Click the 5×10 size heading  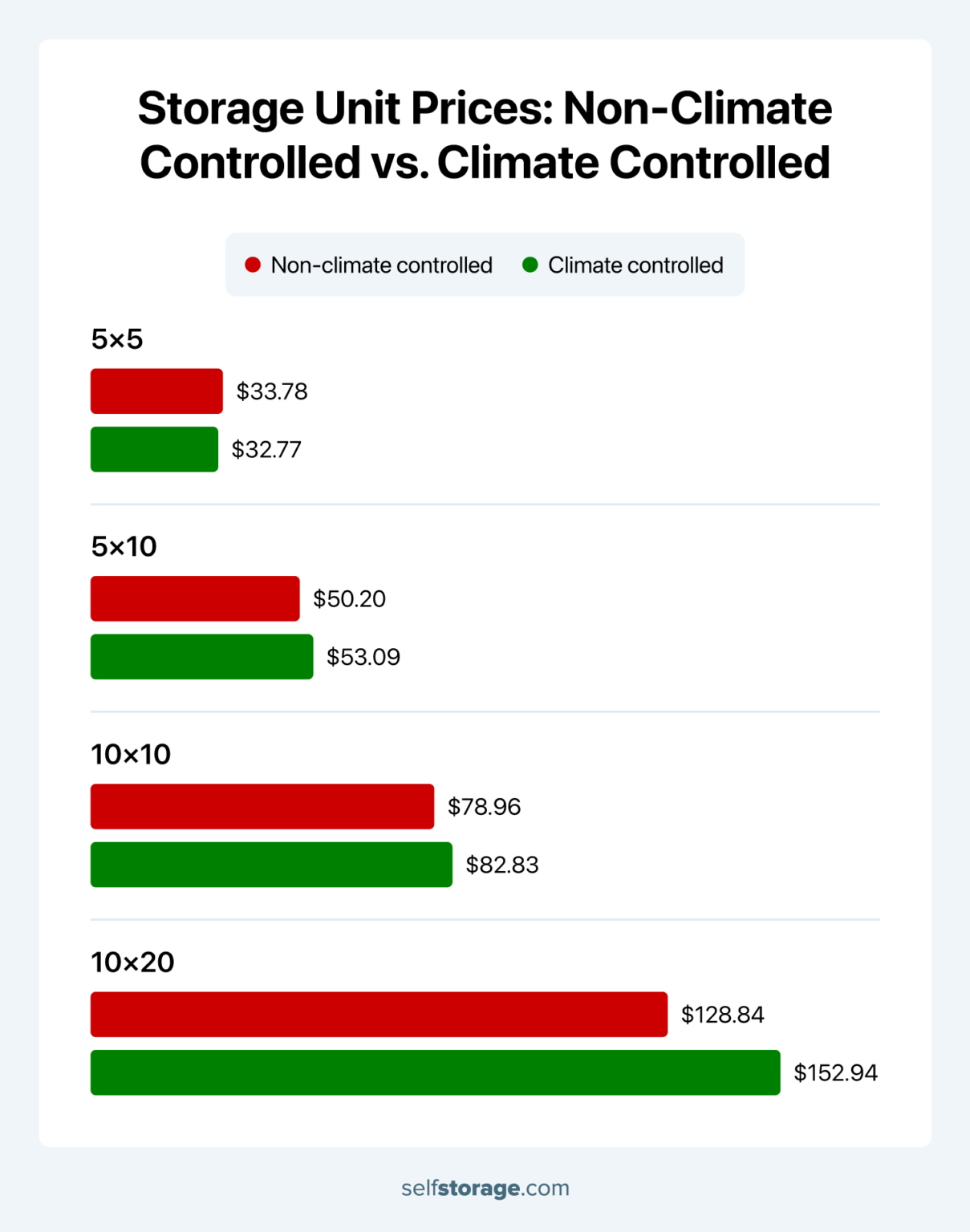point(124,547)
